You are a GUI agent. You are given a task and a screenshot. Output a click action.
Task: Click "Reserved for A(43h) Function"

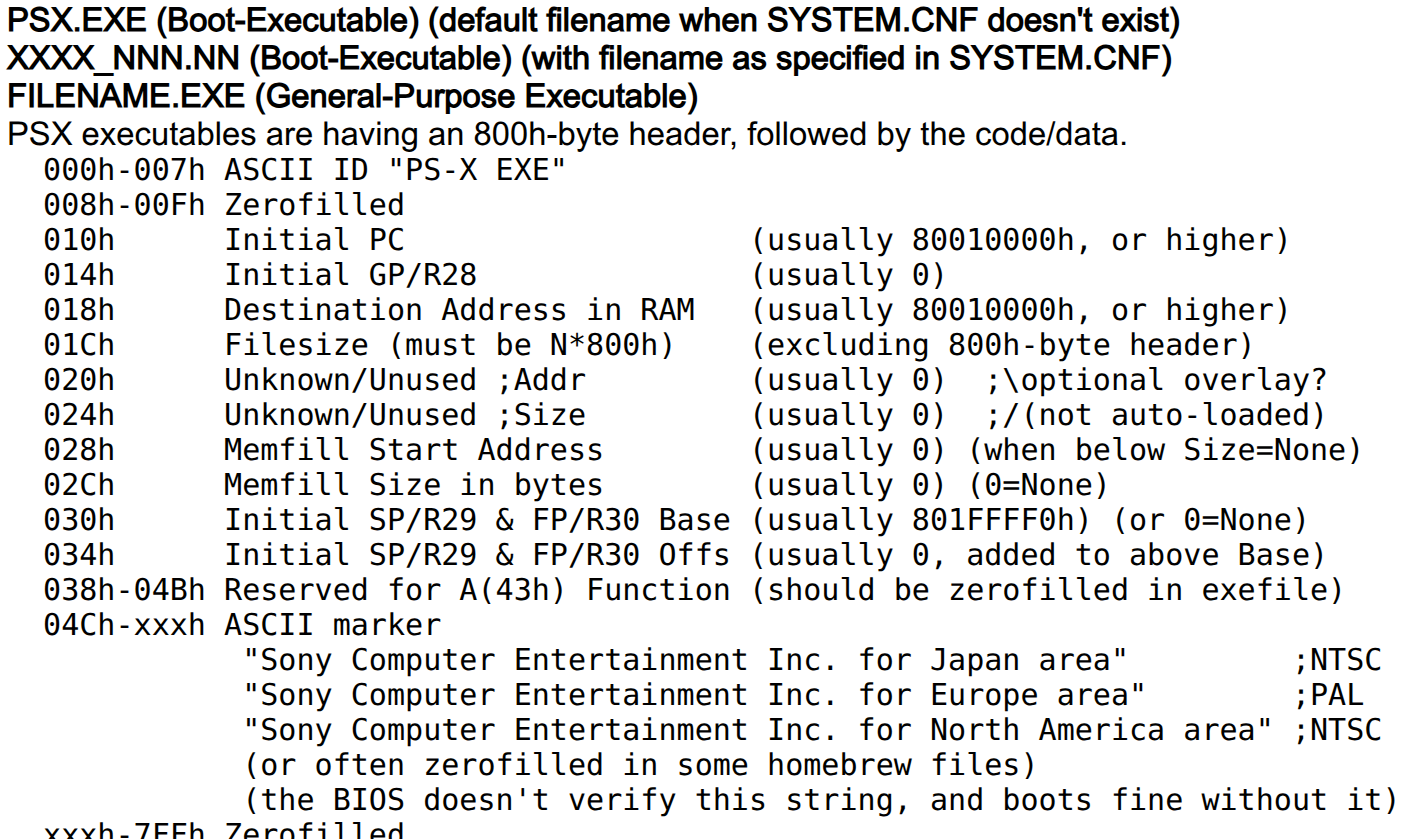click(477, 590)
